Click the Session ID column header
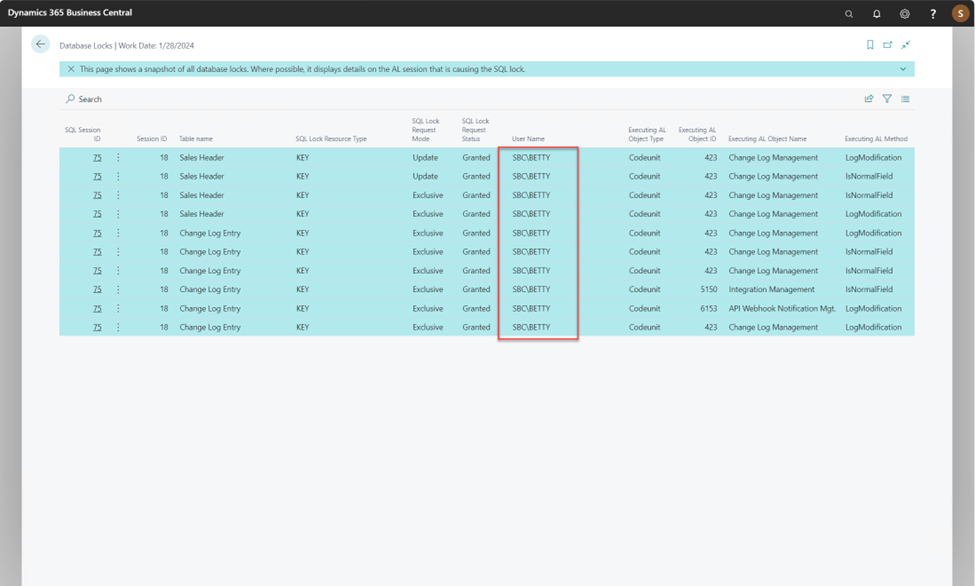 click(x=152, y=139)
